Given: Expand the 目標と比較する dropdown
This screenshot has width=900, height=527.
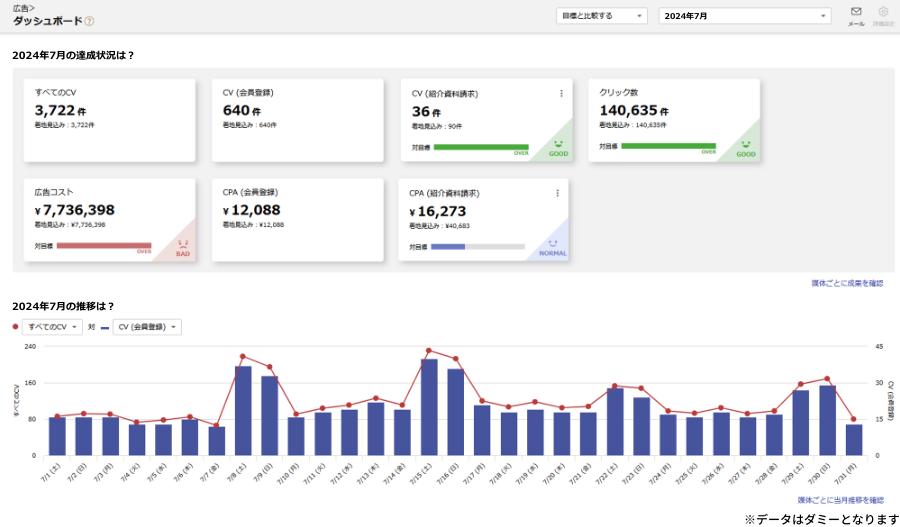Looking at the screenshot, I should (602, 16).
